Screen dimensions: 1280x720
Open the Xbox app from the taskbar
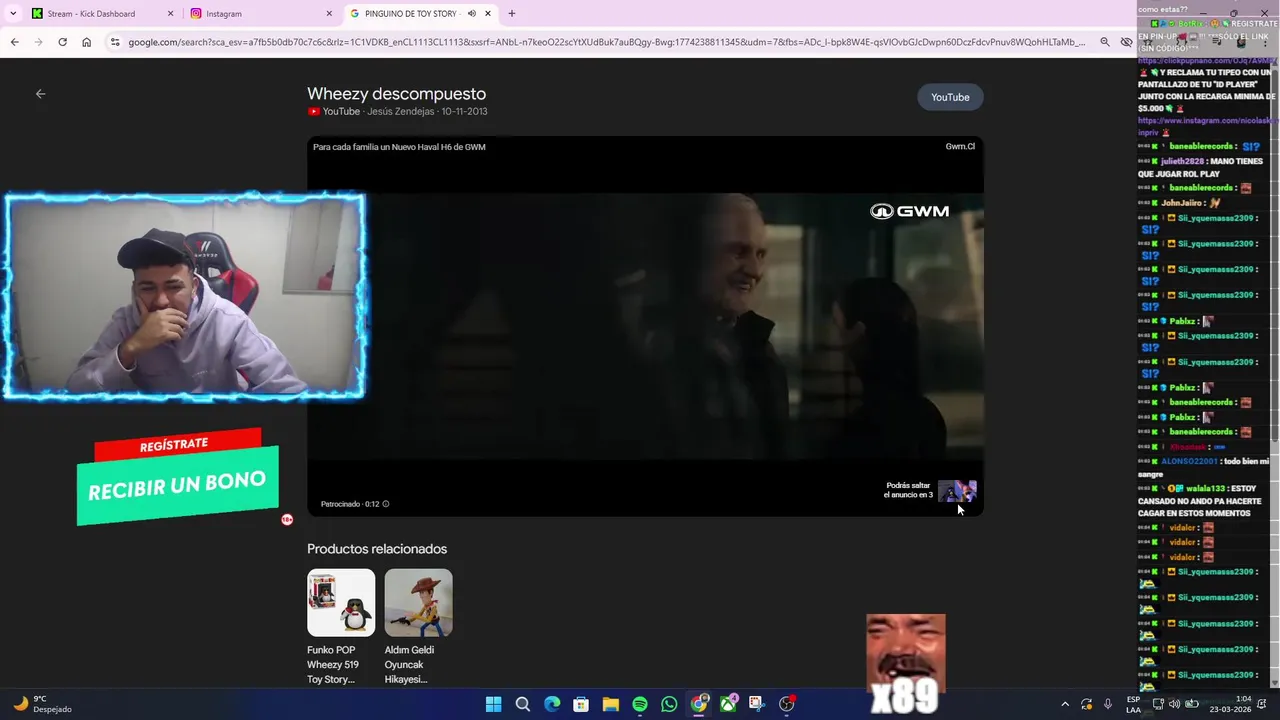[x=728, y=704]
